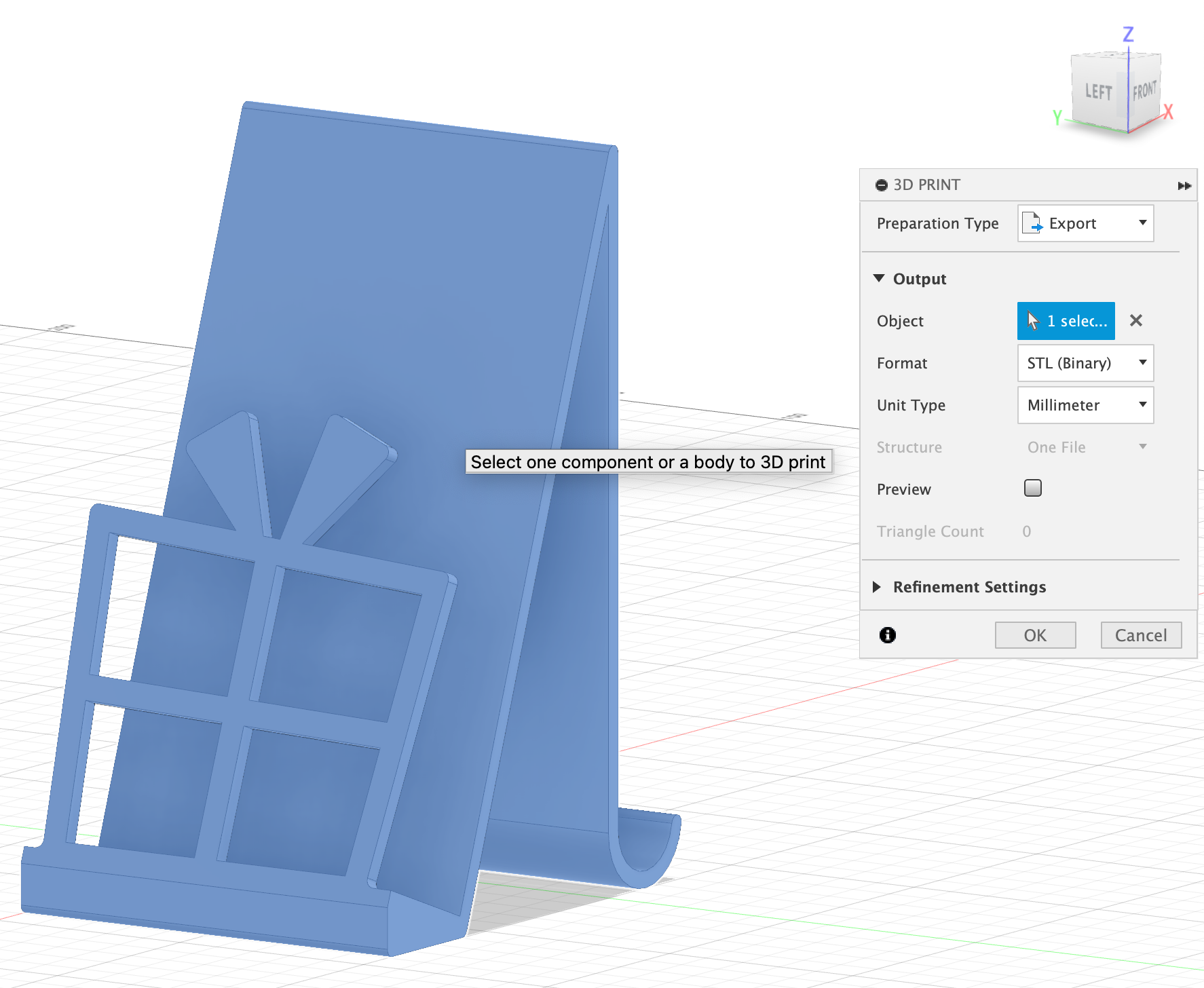Click the Cancel button
The image size is (1204, 988).
point(1141,635)
